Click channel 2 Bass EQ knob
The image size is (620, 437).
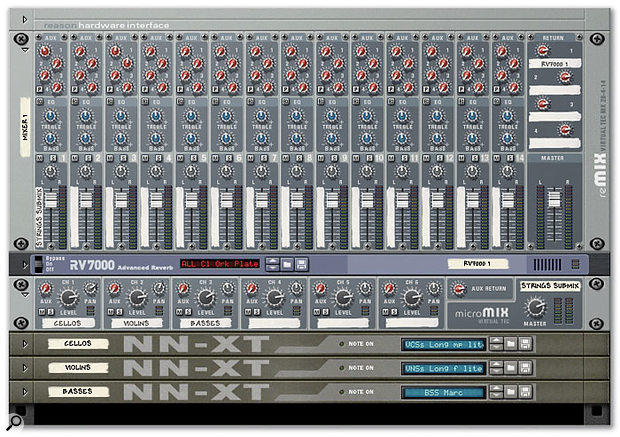pyautogui.click(x=85, y=138)
